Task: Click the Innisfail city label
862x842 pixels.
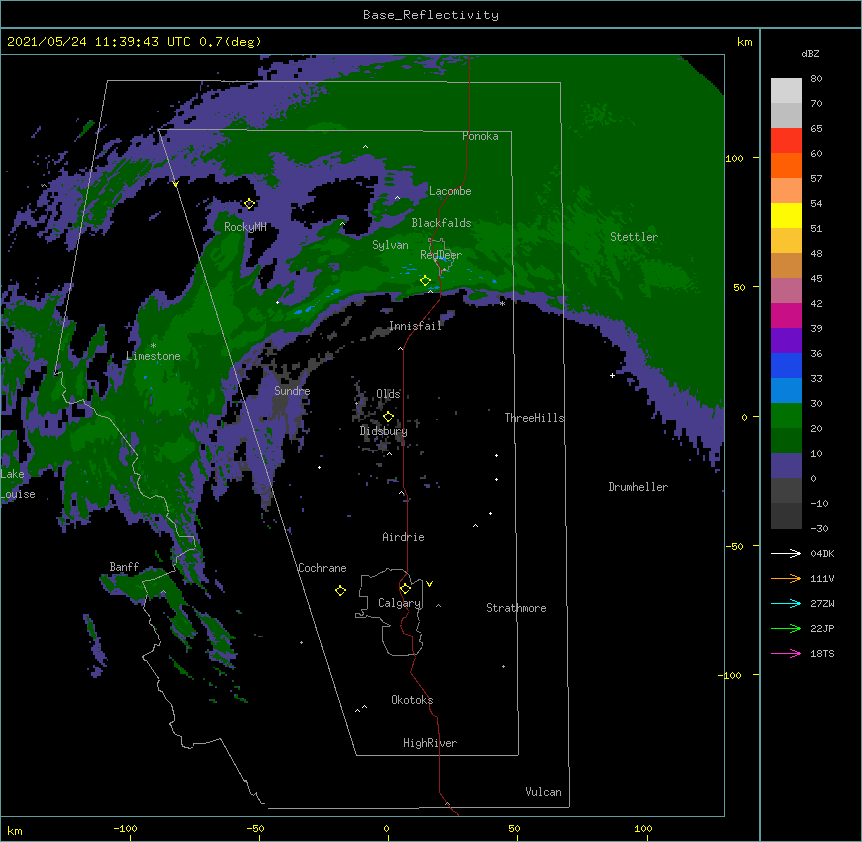Action: click(416, 326)
